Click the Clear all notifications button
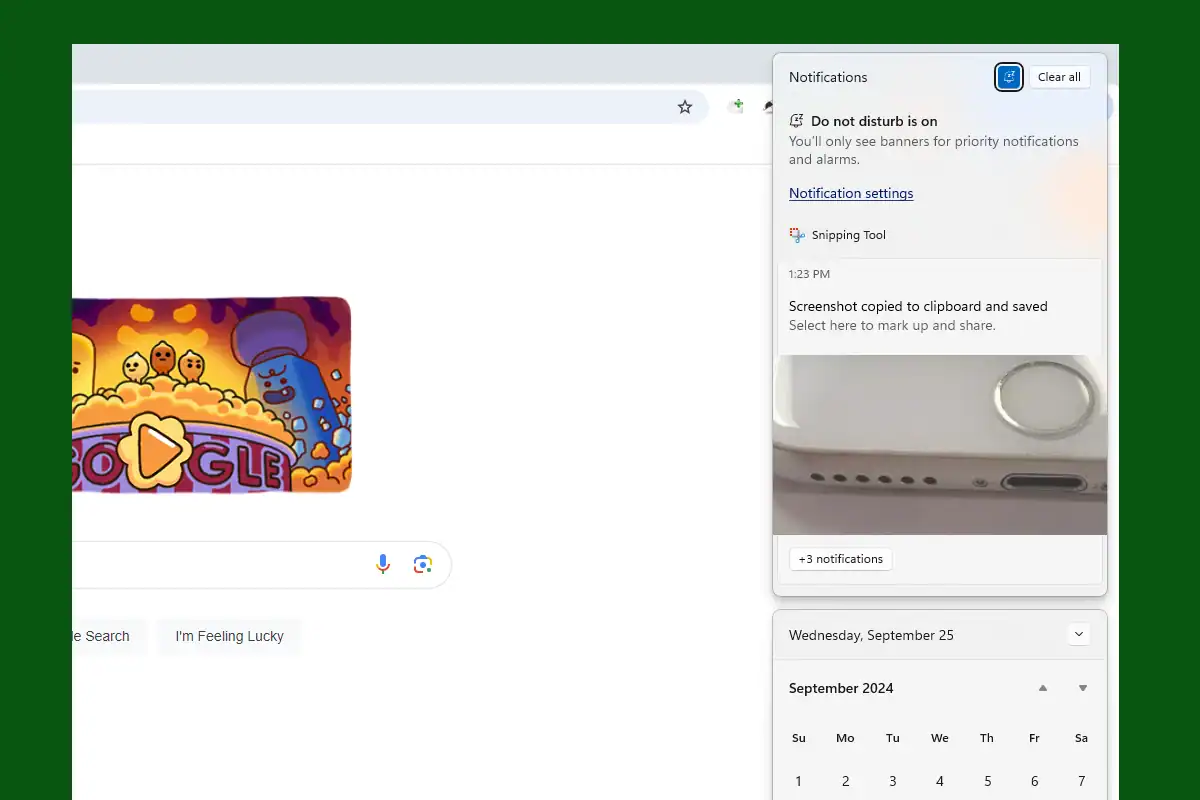 1059,76
